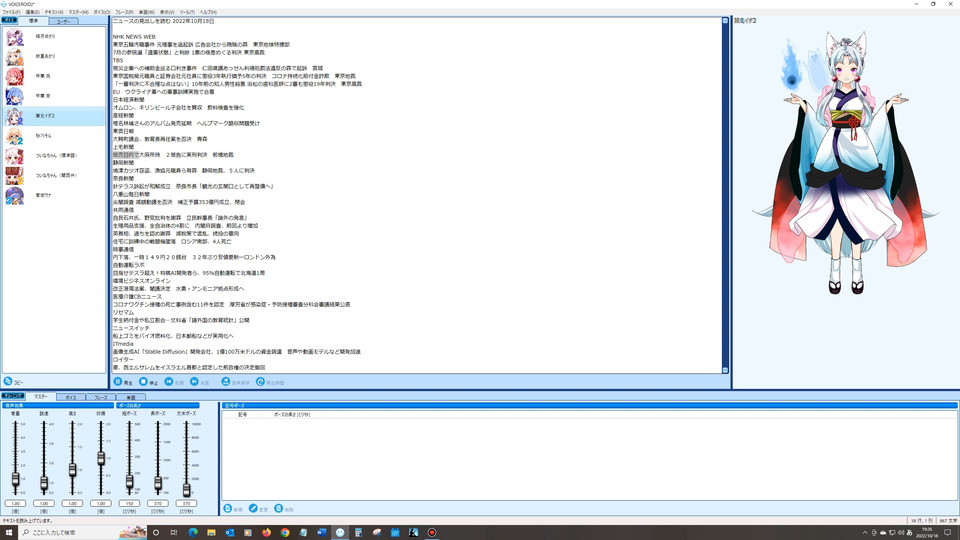
Task: Open the テキスト menu
Action: tap(54, 12)
